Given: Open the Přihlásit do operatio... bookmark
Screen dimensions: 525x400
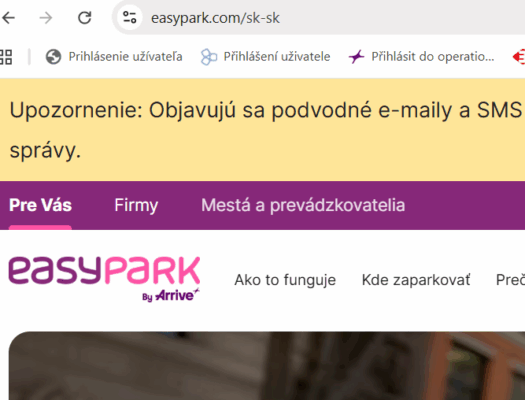Looking at the screenshot, I should [x=421, y=57].
